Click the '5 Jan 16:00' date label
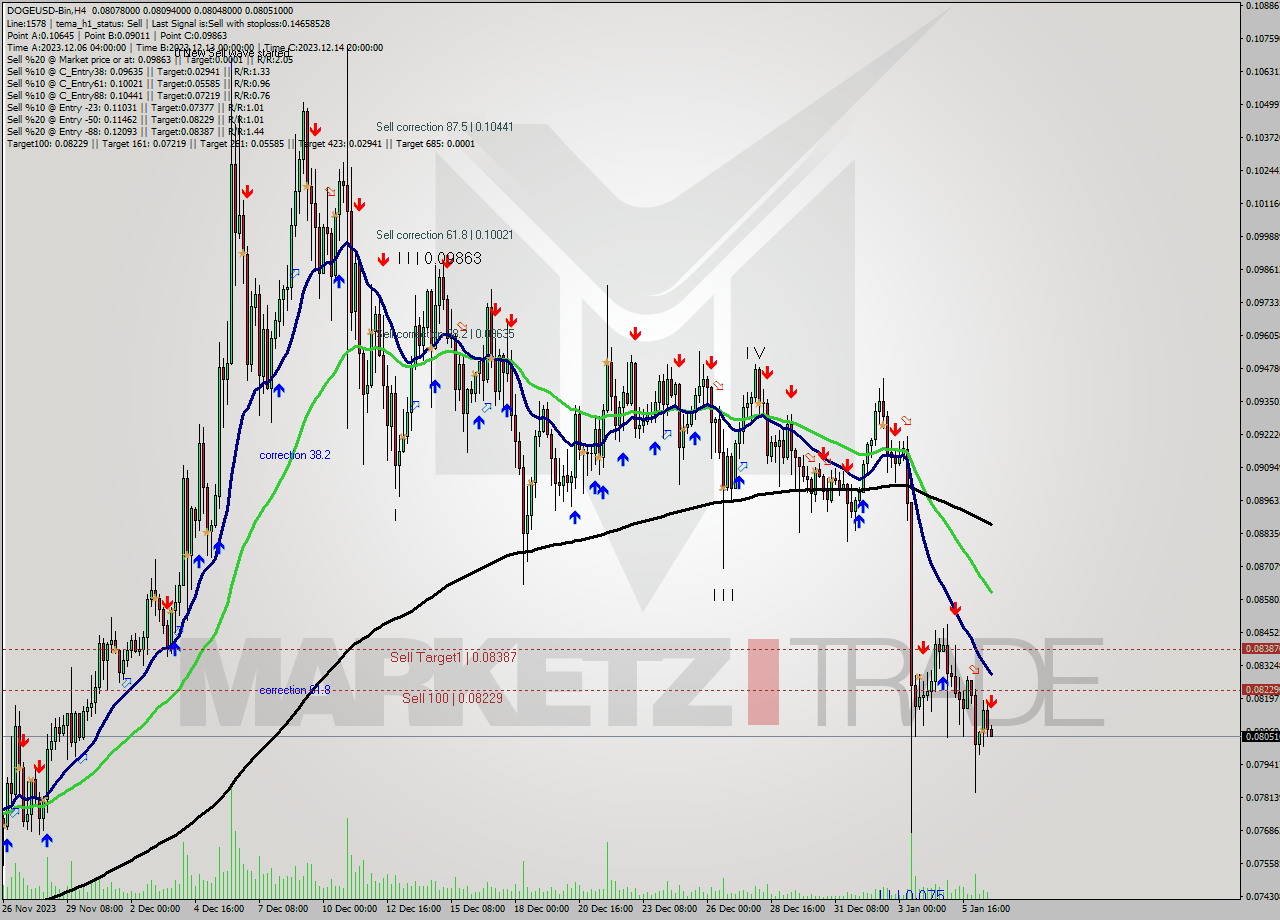The width and height of the screenshot is (1280, 920). pyautogui.click(x=986, y=909)
